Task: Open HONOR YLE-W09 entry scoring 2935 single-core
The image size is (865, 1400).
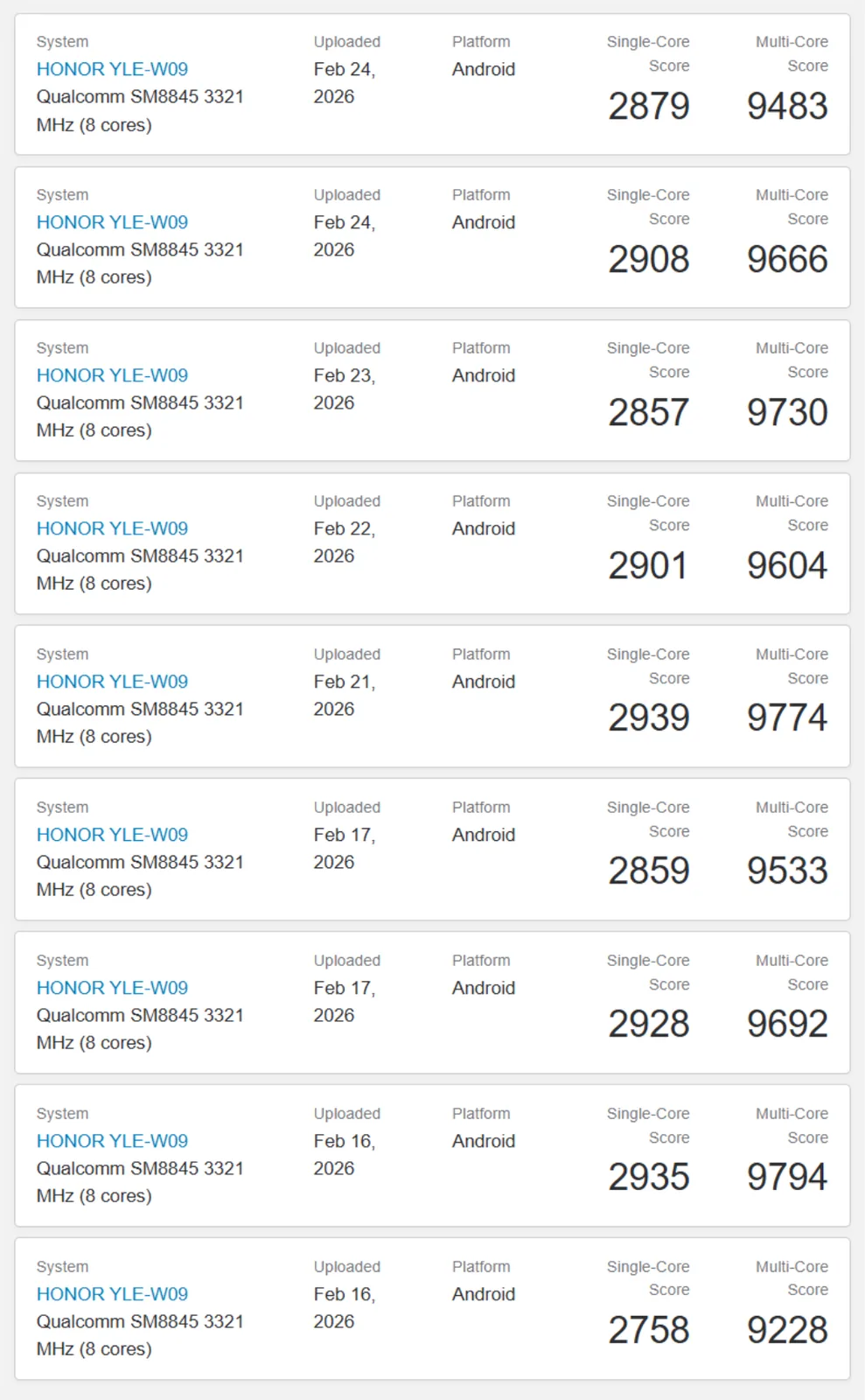Action: click(x=112, y=1141)
